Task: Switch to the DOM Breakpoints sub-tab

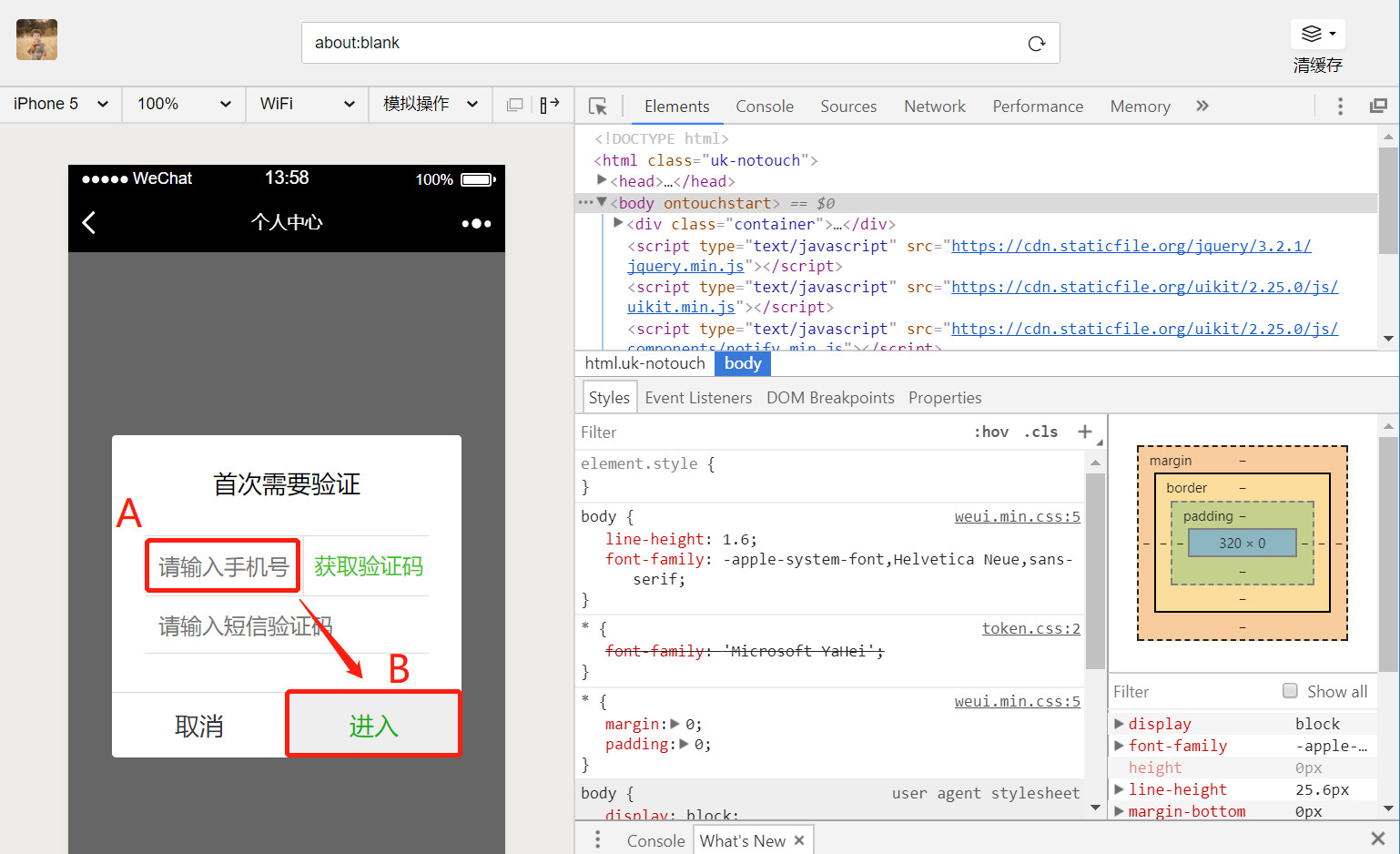Action: tap(830, 398)
